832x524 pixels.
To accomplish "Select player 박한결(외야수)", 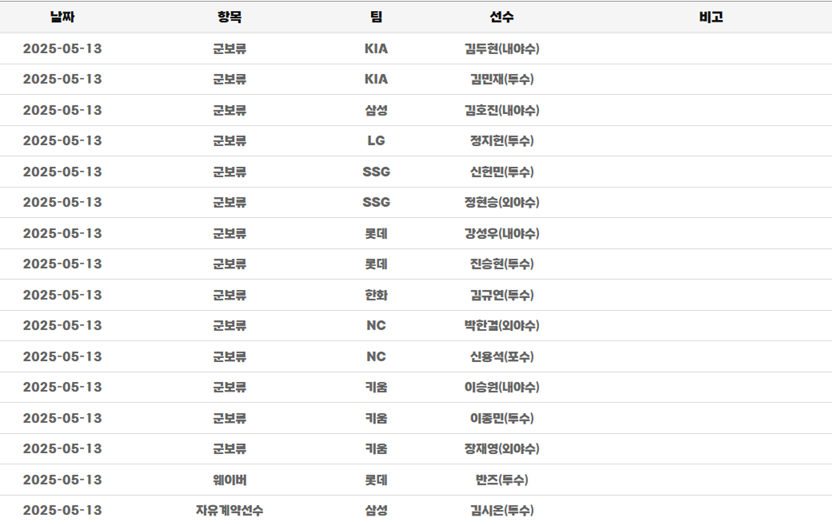I will click(502, 325).
